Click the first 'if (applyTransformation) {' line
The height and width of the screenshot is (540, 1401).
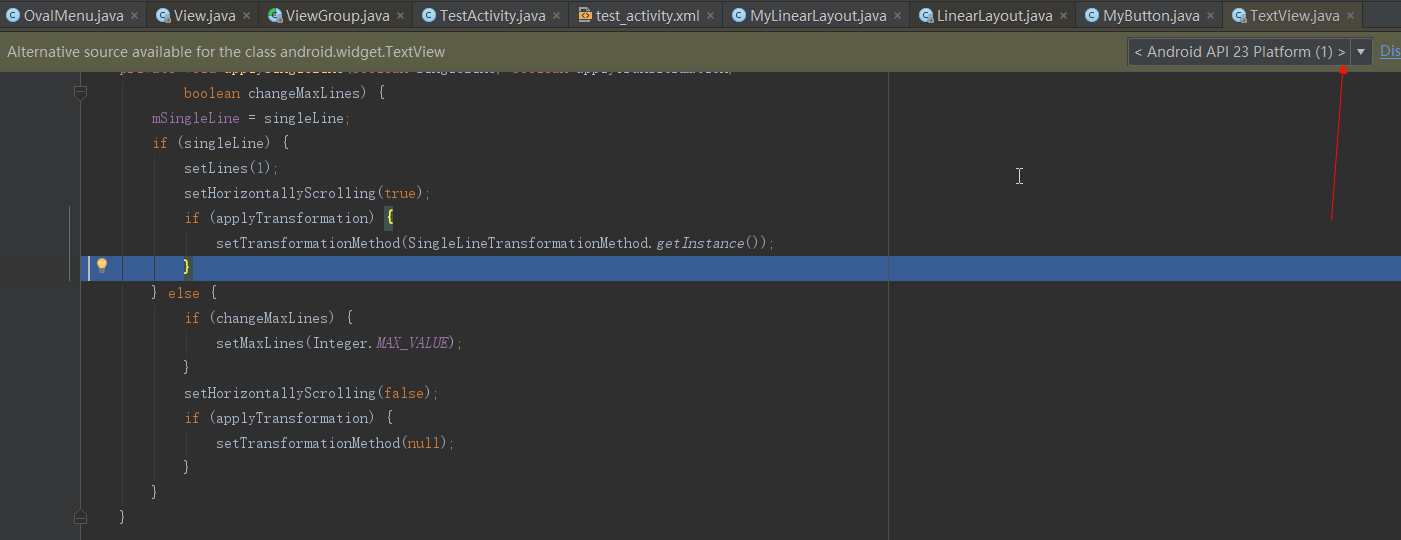pos(289,218)
